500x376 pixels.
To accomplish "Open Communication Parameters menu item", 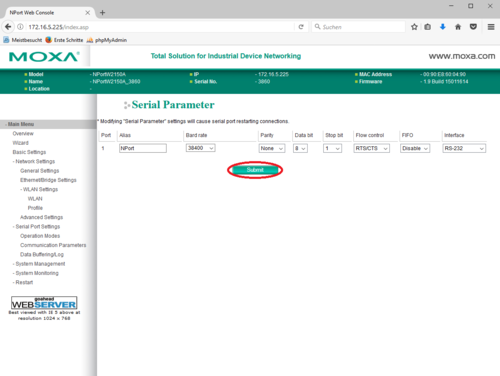I will pyautogui.click(x=53, y=245).
